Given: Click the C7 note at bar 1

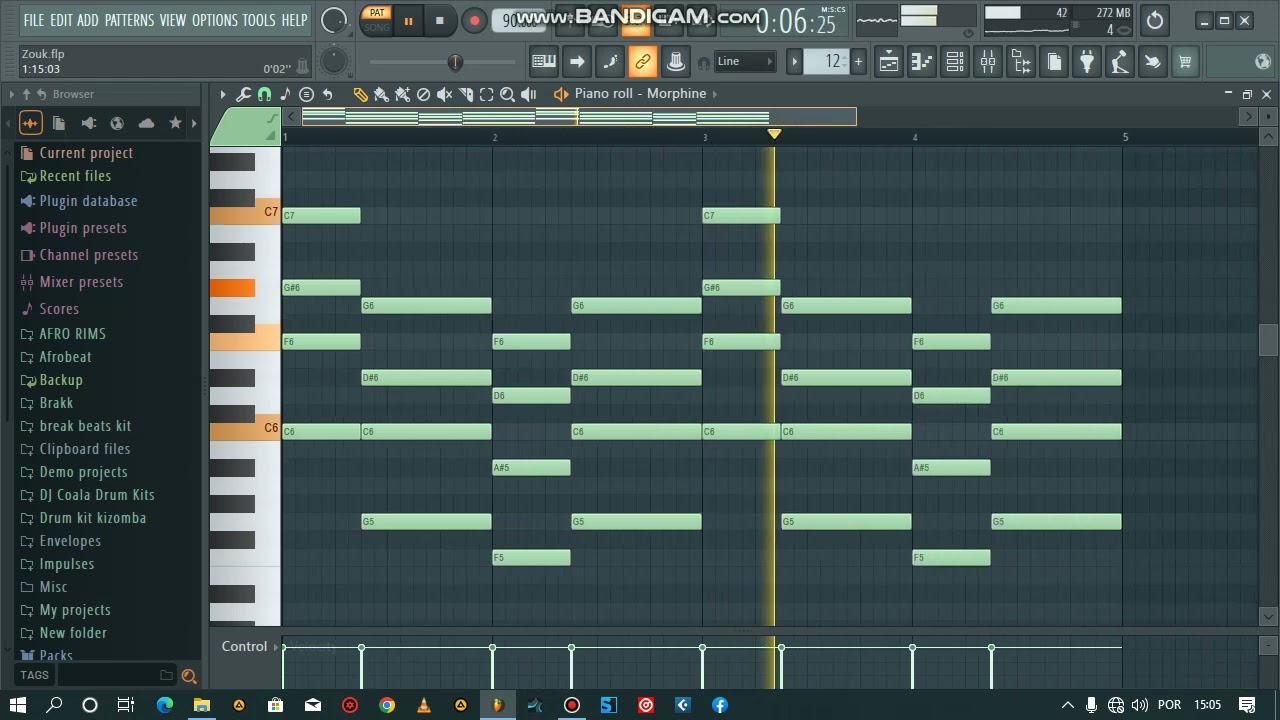Looking at the screenshot, I should 321,215.
